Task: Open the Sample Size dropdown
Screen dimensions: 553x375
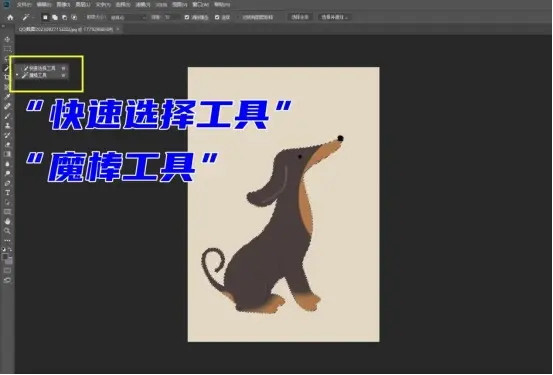Action: tap(128, 17)
